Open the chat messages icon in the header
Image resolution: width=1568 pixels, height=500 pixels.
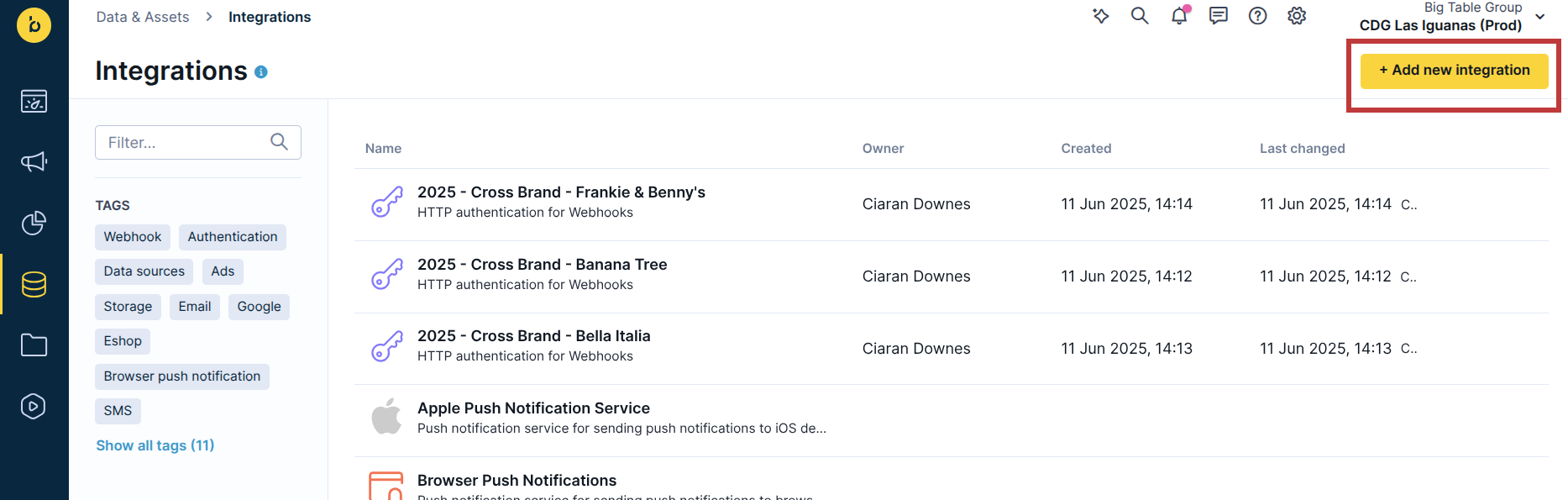(1219, 16)
